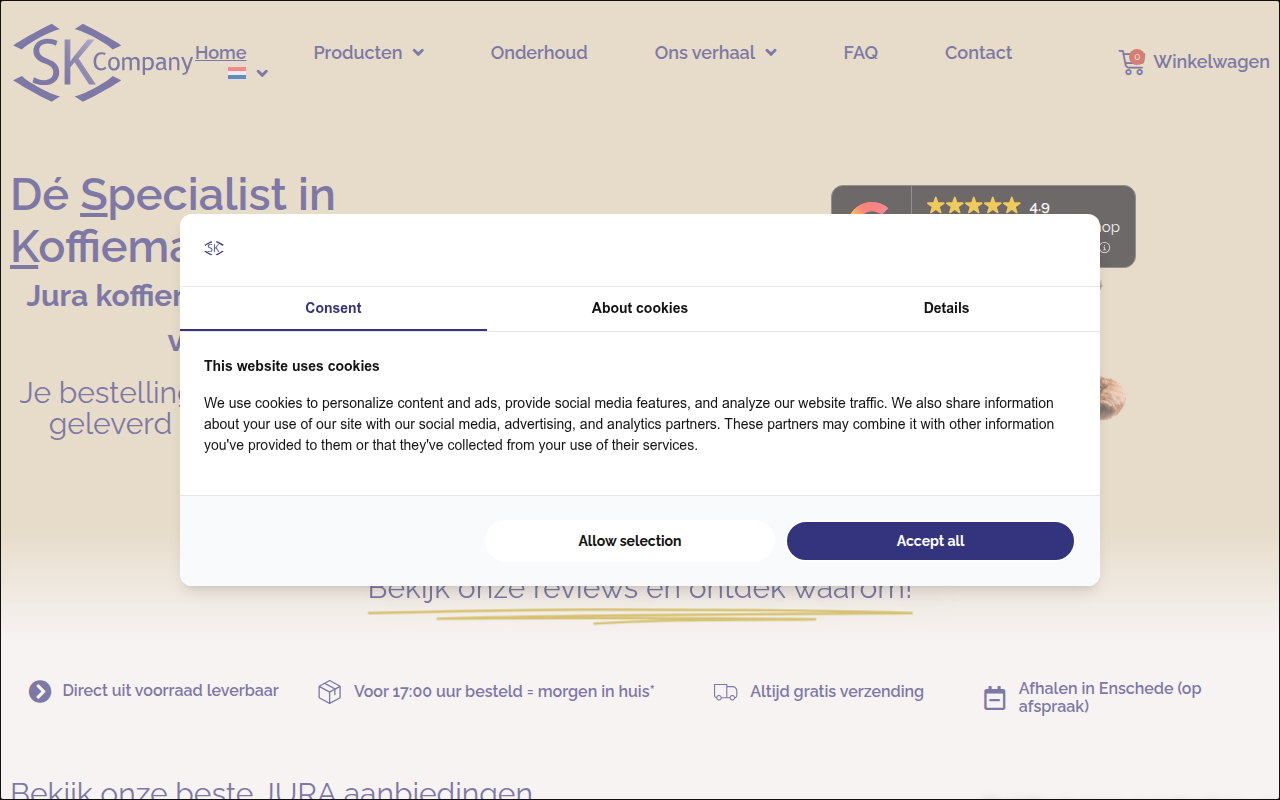Click the Dutch flag language icon
1280x800 pixels.
click(237, 73)
